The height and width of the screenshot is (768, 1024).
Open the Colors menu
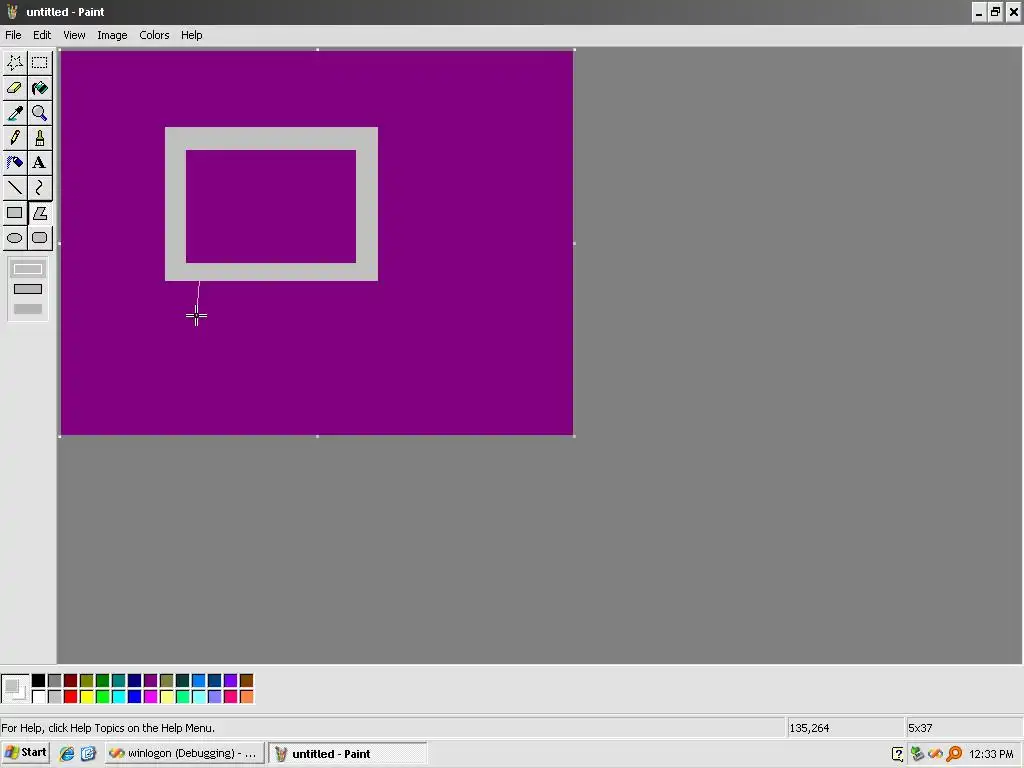click(x=154, y=35)
